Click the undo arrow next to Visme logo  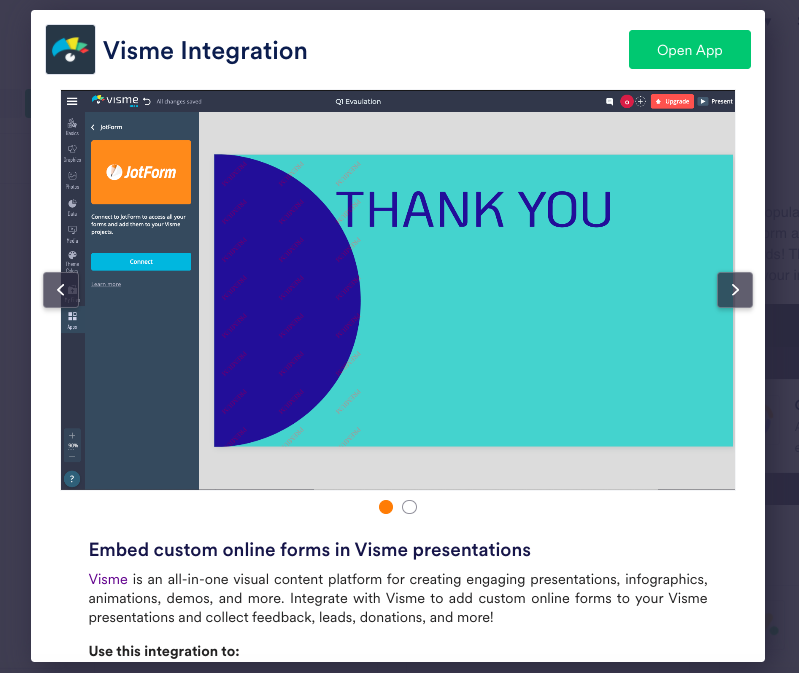pyautogui.click(x=147, y=101)
